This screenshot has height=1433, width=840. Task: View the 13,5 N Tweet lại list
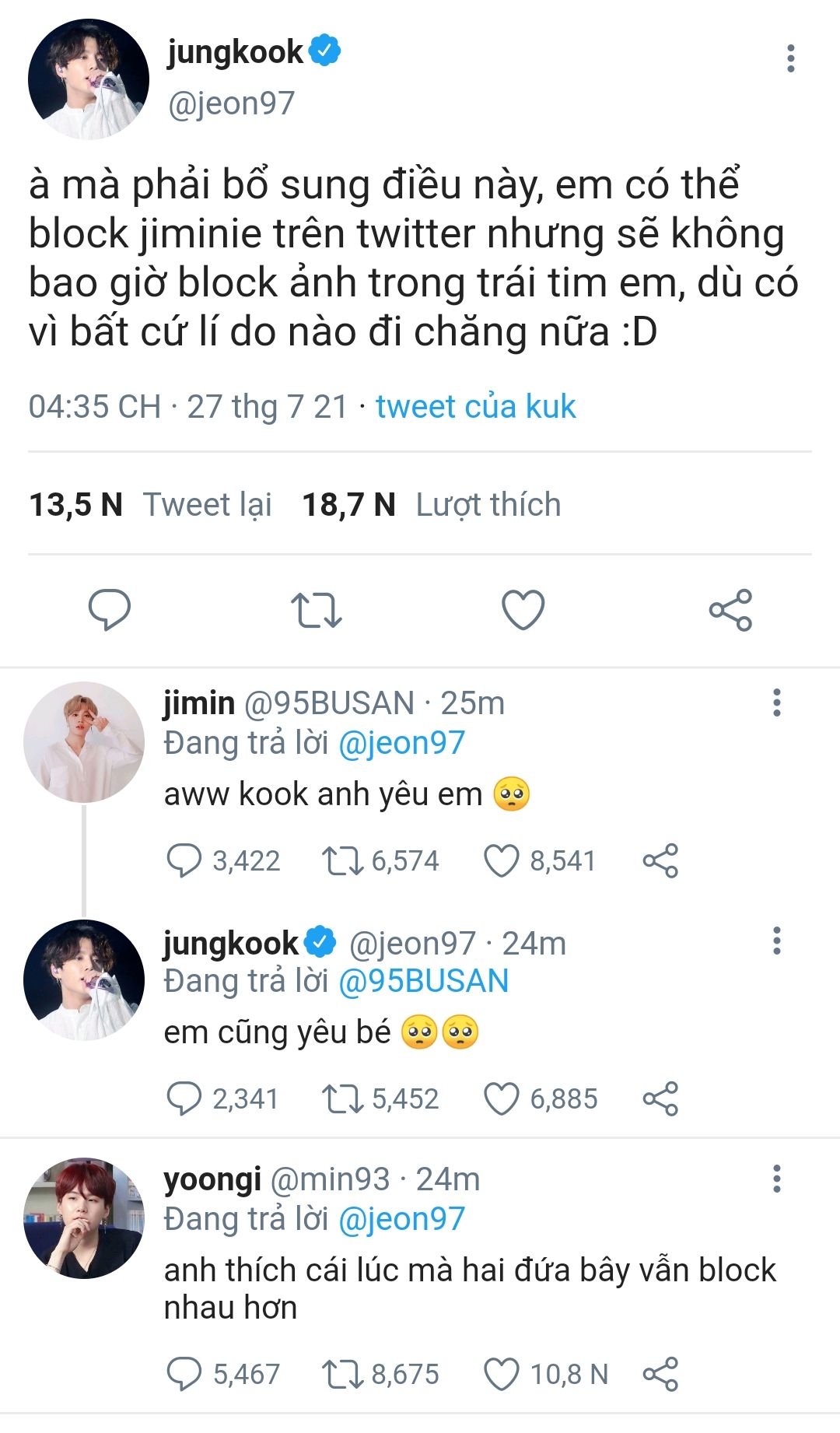tap(150, 505)
